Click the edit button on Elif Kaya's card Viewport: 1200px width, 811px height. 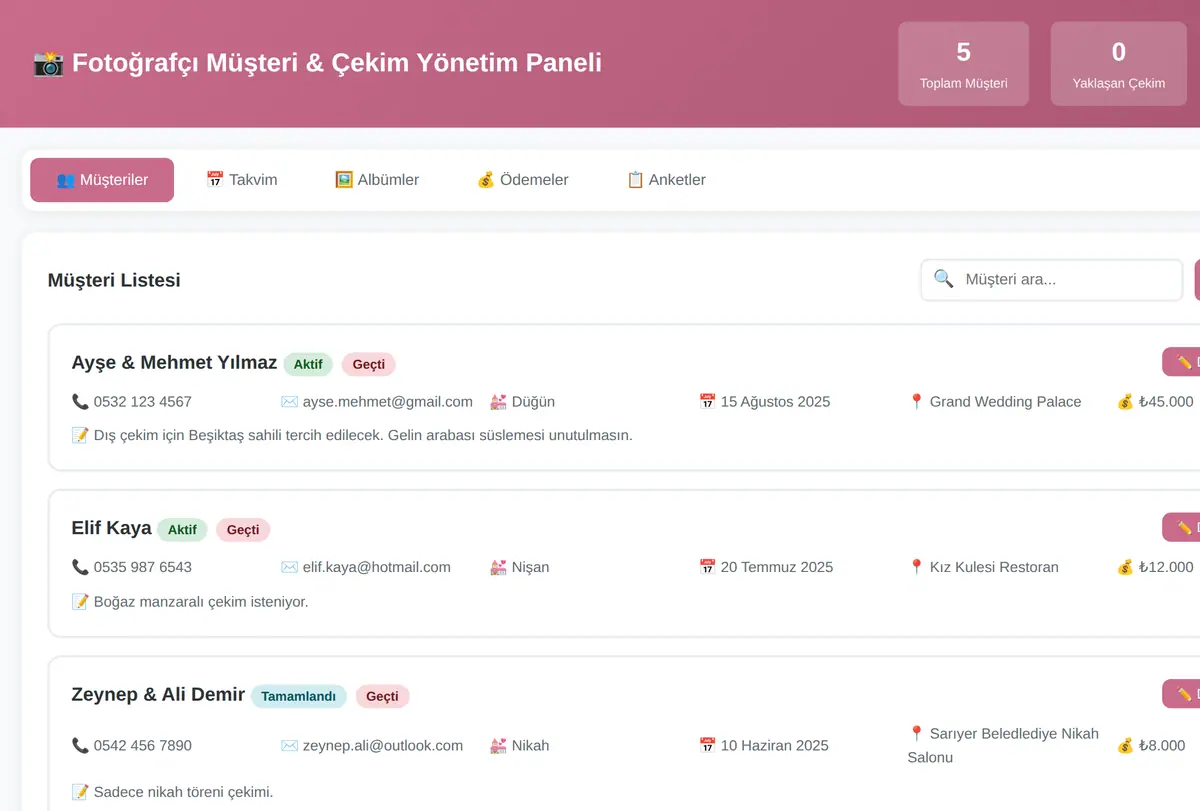click(1181, 527)
